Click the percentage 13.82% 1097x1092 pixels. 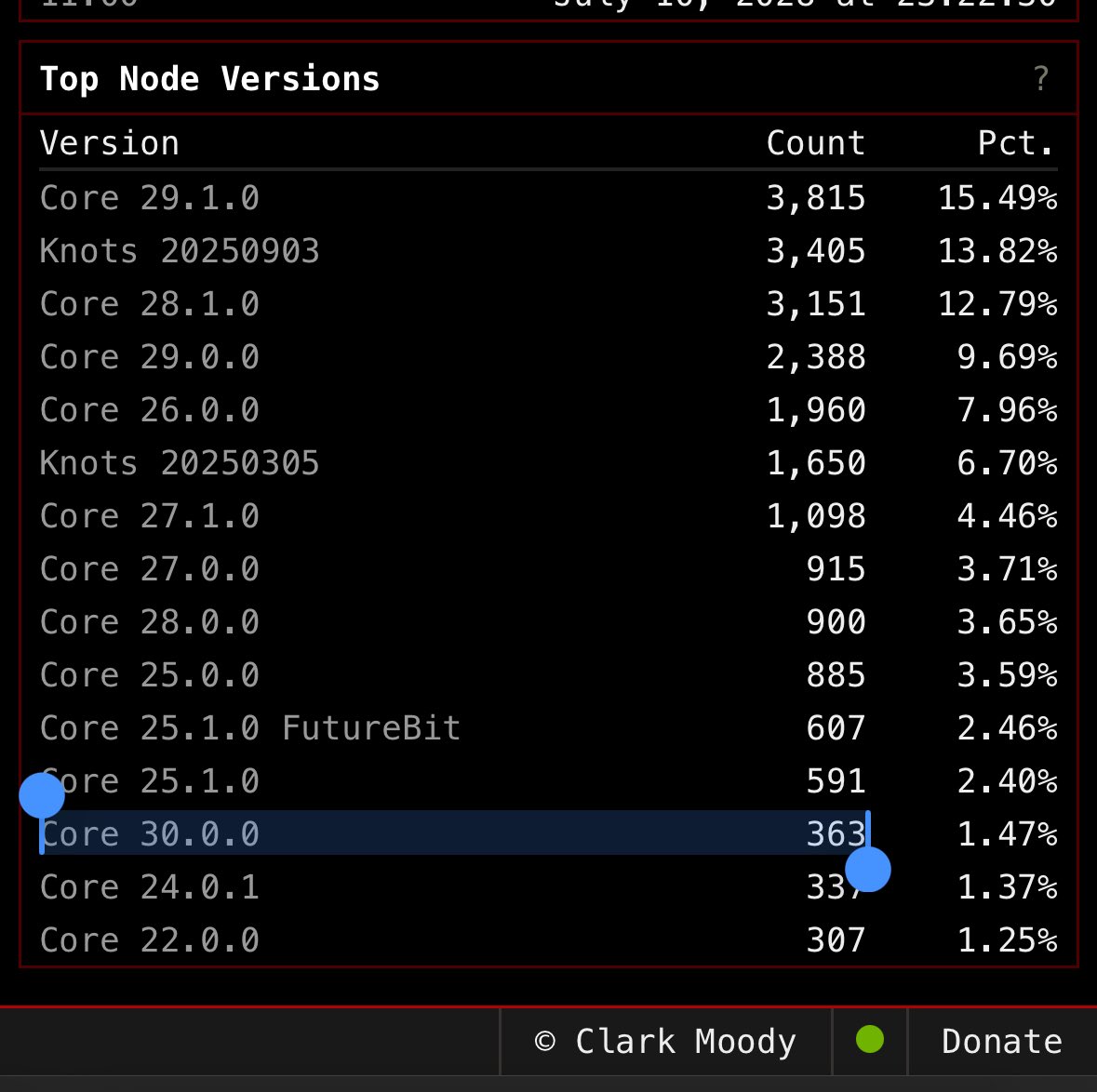(997, 251)
